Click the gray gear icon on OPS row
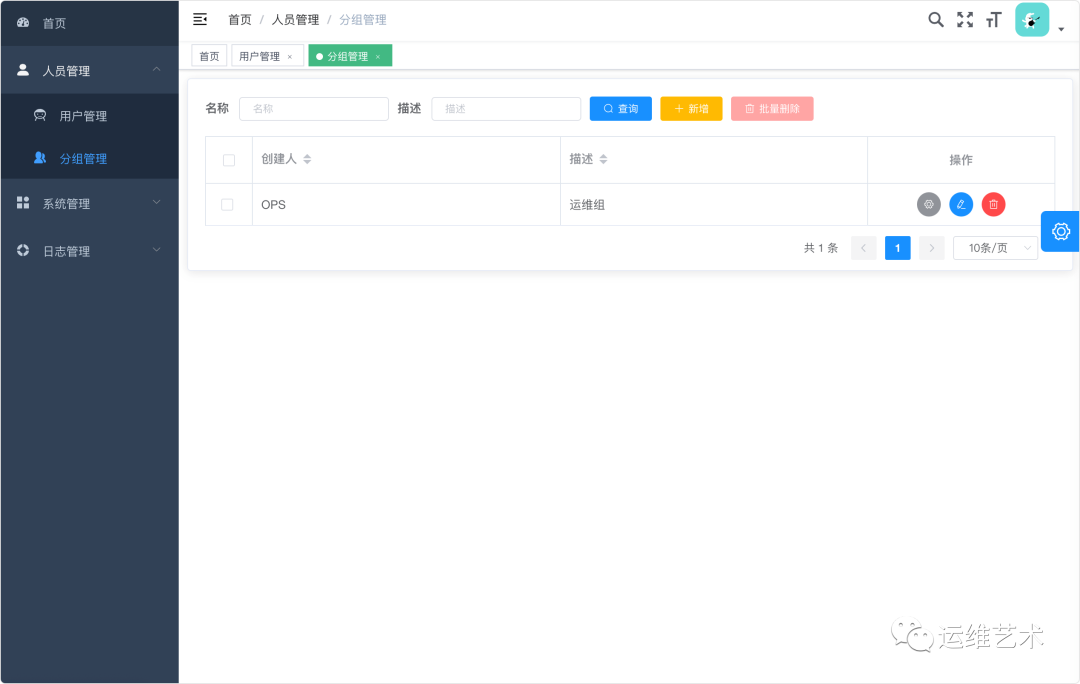1080x684 pixels. point(928,204)
